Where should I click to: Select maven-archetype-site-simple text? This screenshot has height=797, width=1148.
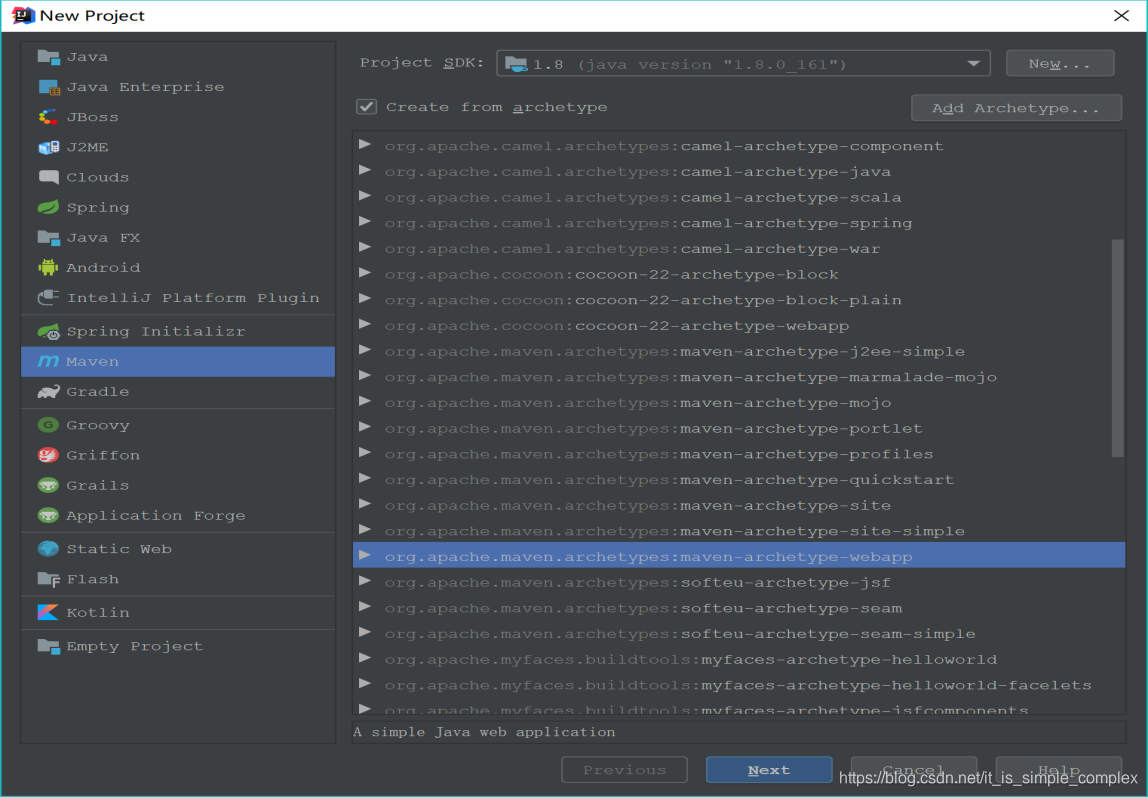(823, 531)
